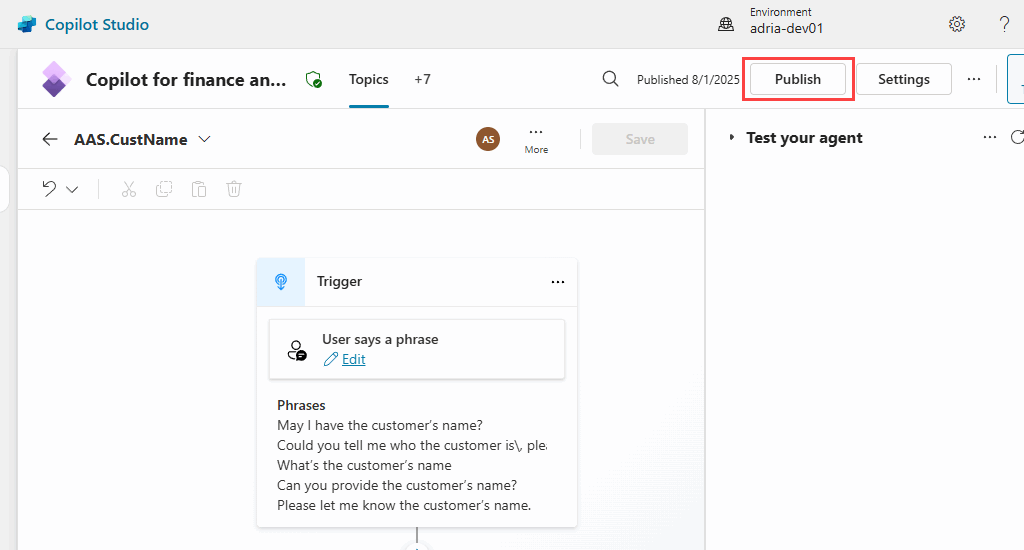
Task: Click the Trigger node title
Action: pyautogui.click(x=340, y=282)
